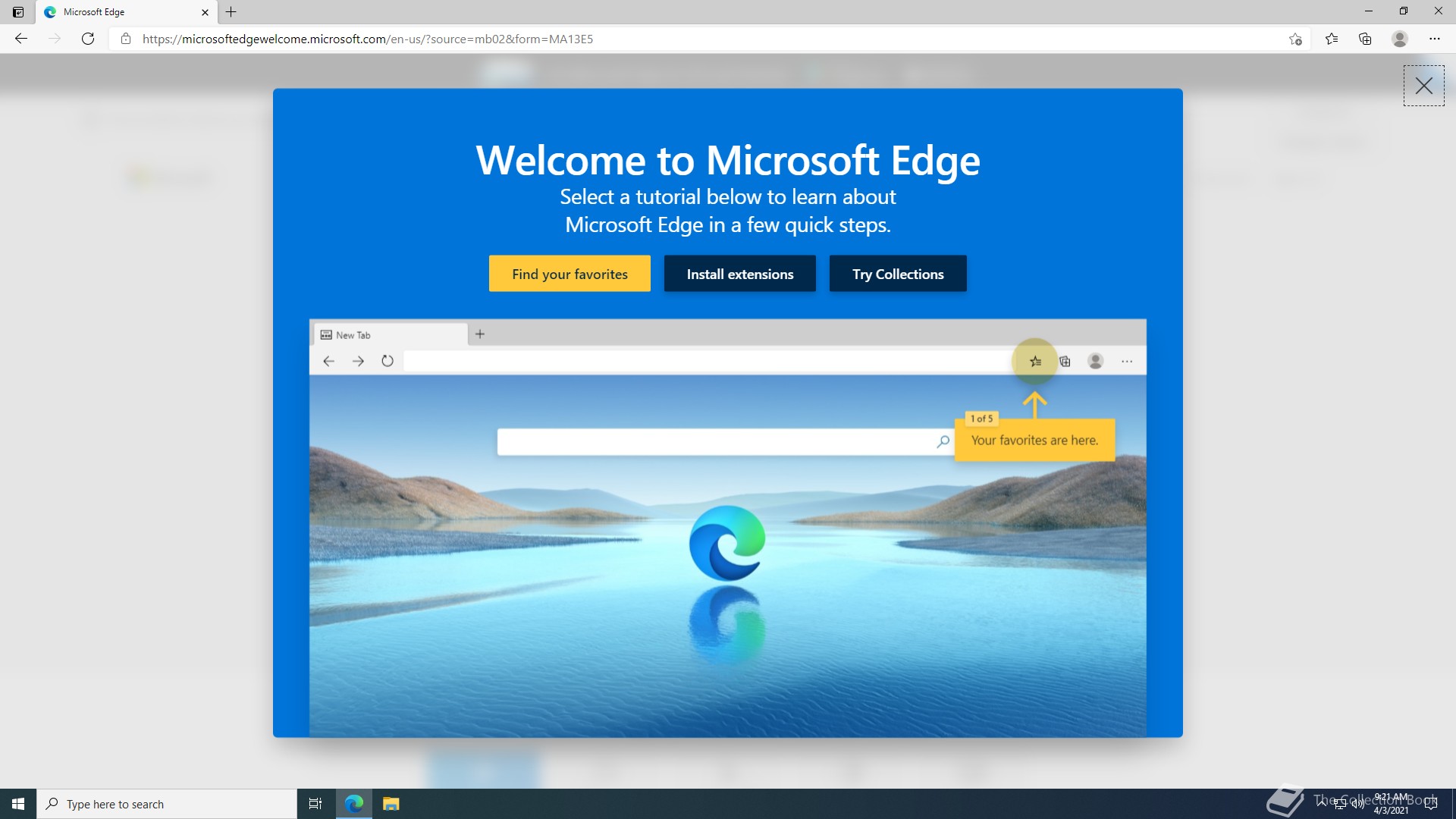Close the Microsoft Edge tab

point(205,12)
